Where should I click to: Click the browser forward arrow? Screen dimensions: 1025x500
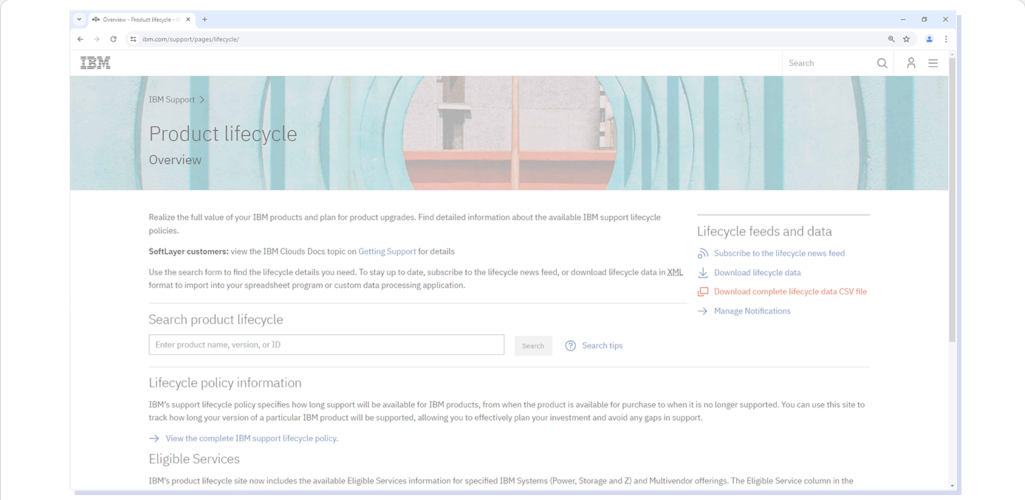click(97, 39)
